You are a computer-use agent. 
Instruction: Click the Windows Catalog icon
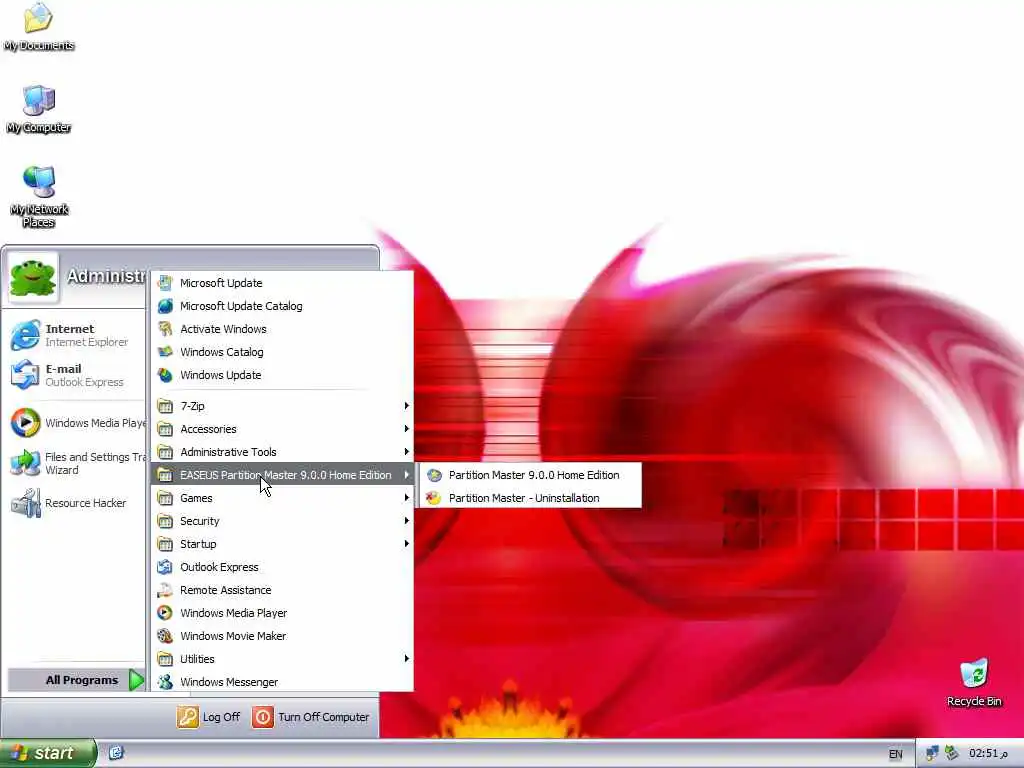tap(165, 352)
